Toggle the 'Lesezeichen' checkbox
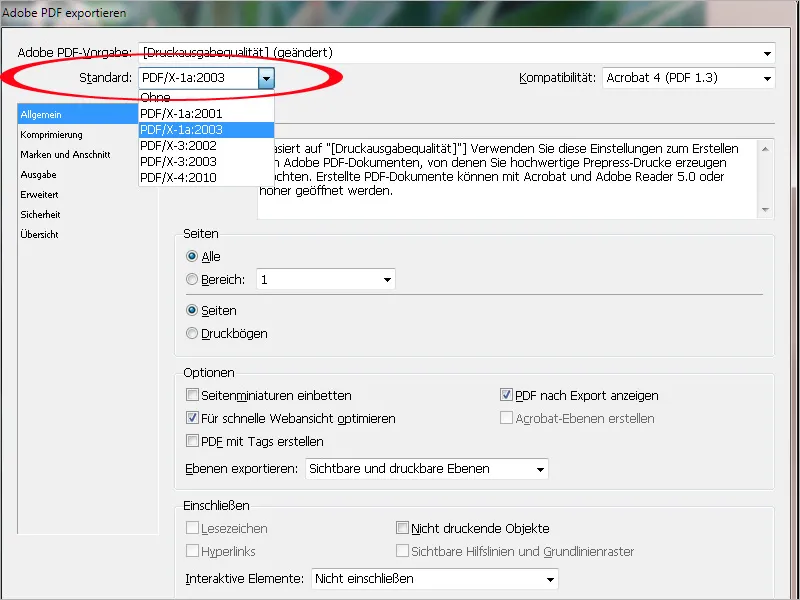 pyautogui.click(x=192, y=528)
